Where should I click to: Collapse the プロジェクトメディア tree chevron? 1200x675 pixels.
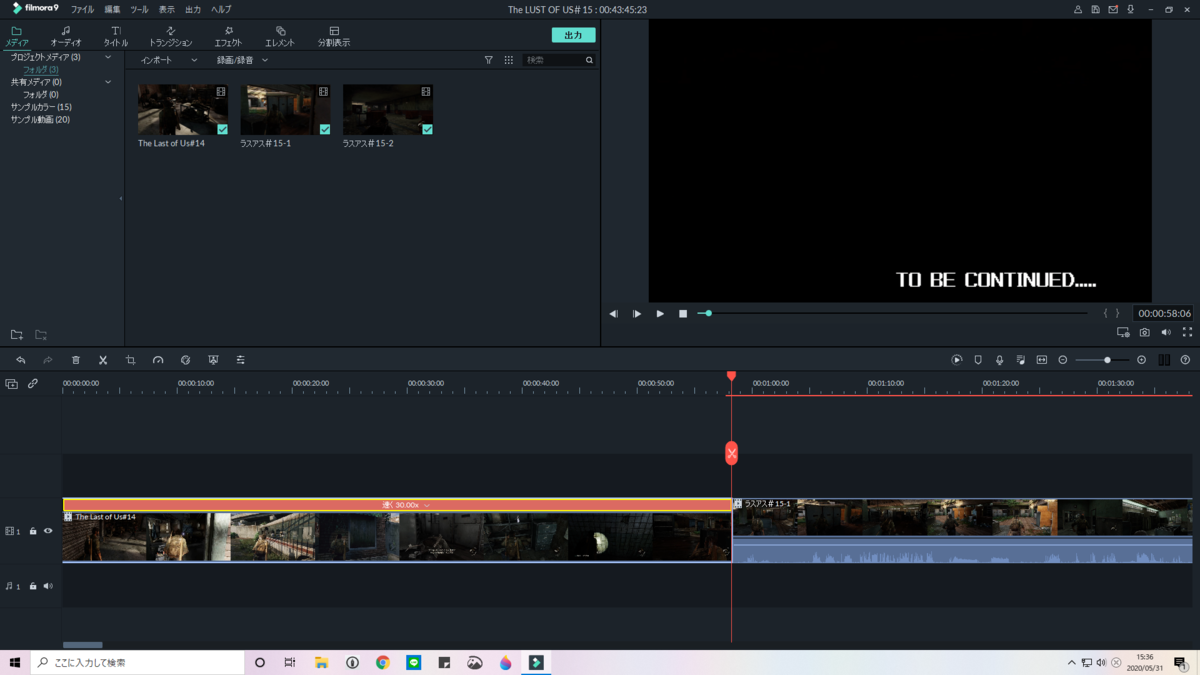(108, 57)
